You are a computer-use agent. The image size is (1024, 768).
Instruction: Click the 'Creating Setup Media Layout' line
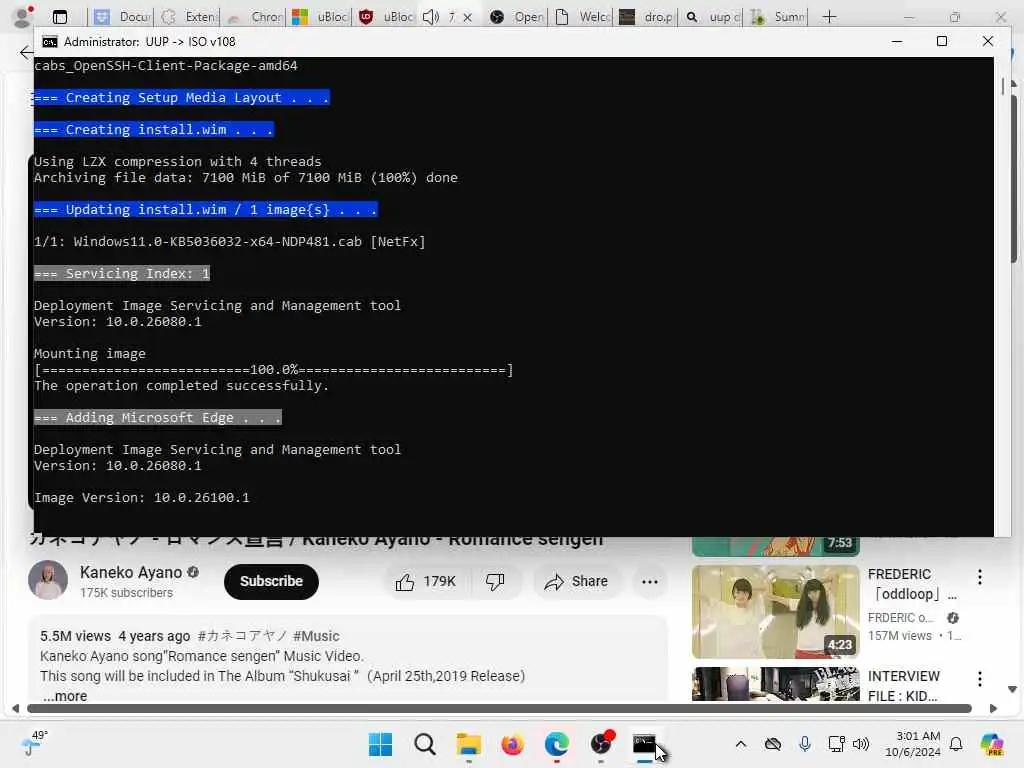(x=182, y=97)
